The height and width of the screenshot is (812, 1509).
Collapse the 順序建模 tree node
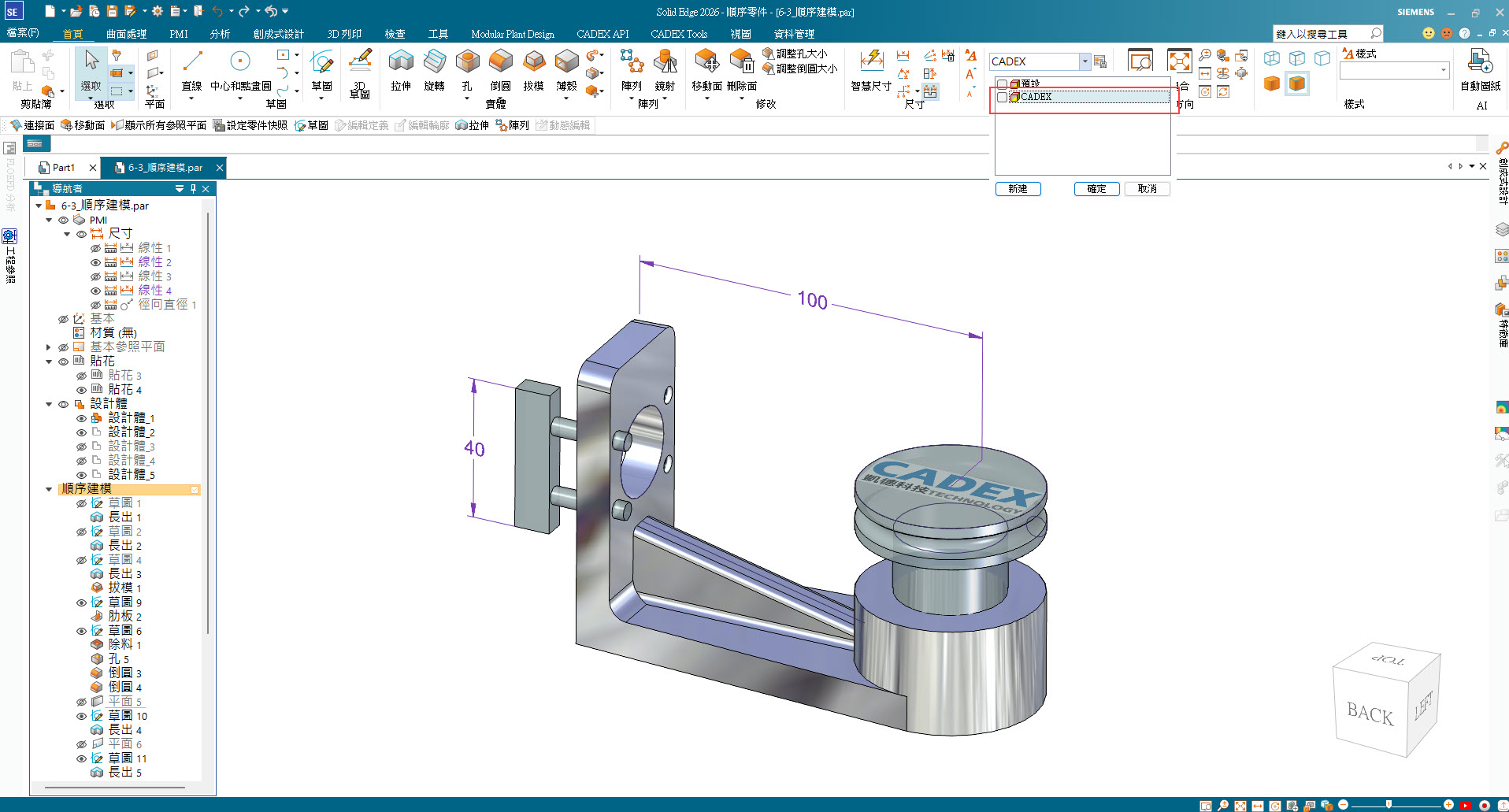coord(49,489)
